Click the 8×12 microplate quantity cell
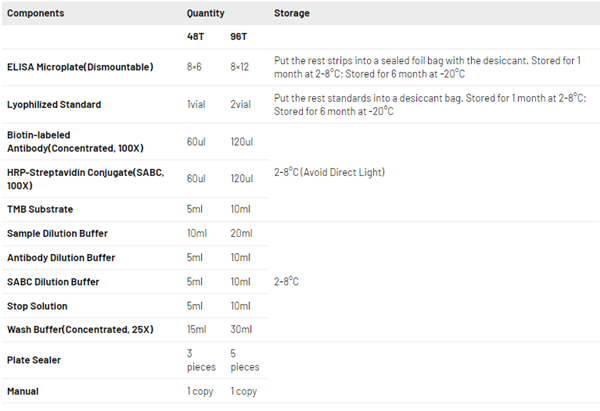The height and width of the screenshot is (411, 600). click(x=242, y=67)
